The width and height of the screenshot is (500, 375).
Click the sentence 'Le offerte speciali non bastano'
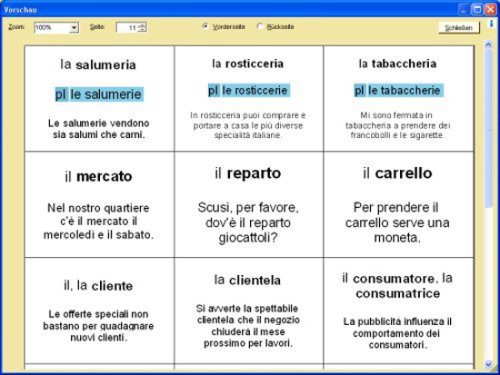(x=98, y=326)
